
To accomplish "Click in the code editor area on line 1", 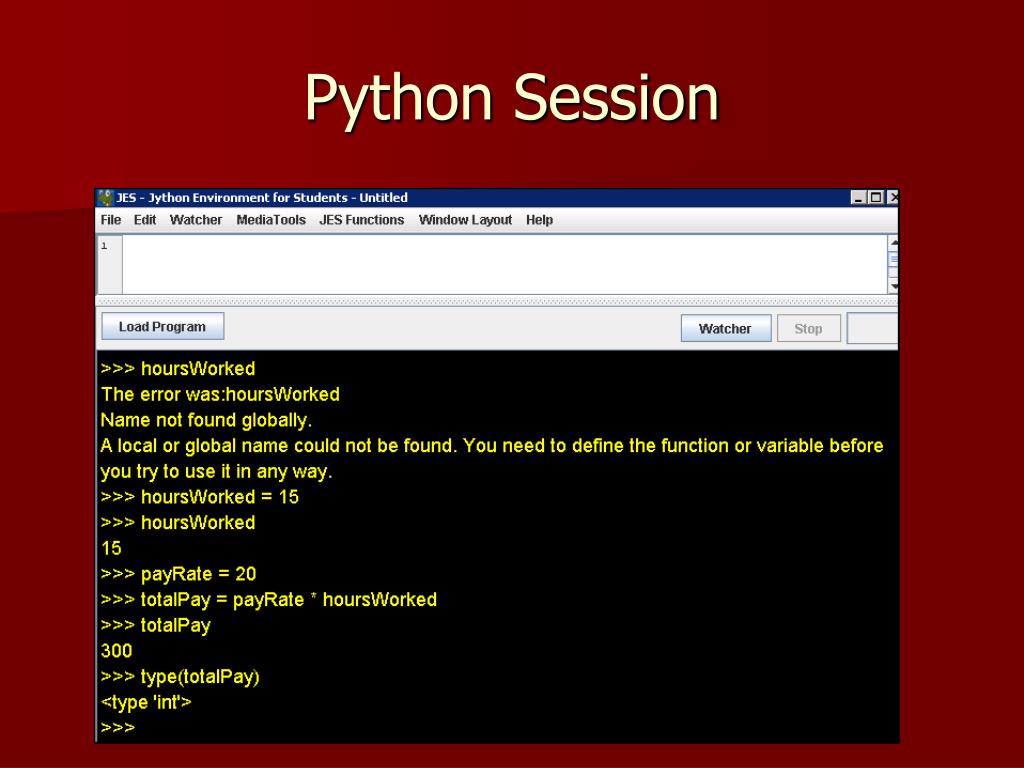I will [504, 264].
